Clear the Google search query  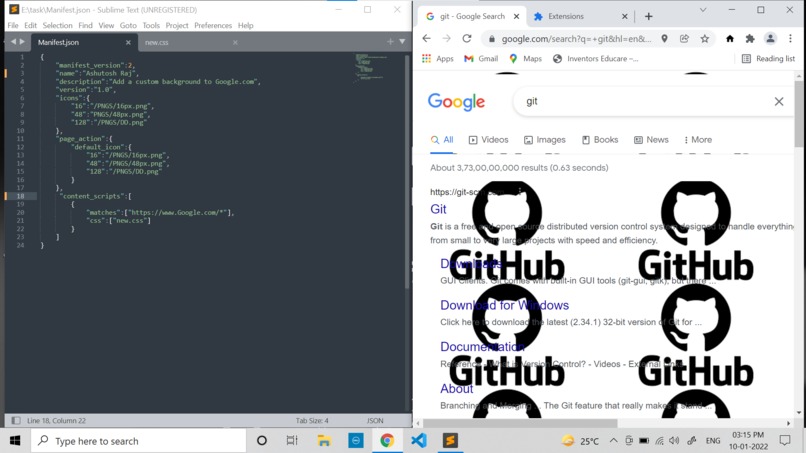[x=779, y=102]
